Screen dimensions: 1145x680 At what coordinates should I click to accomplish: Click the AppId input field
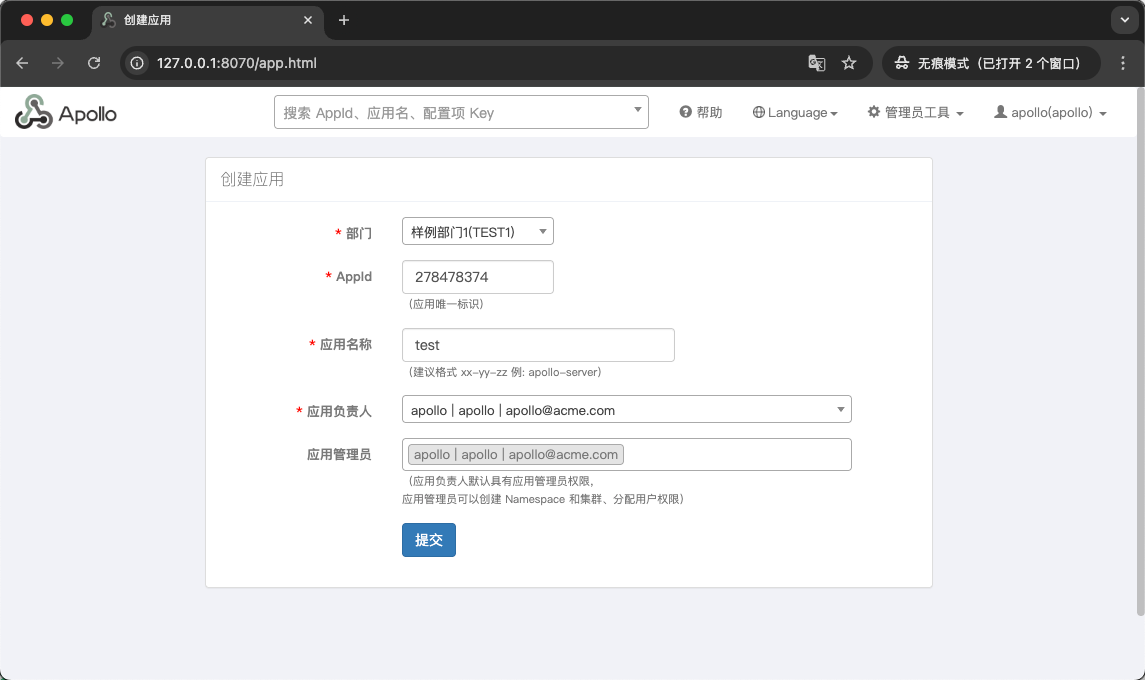(x=477, y=277)
